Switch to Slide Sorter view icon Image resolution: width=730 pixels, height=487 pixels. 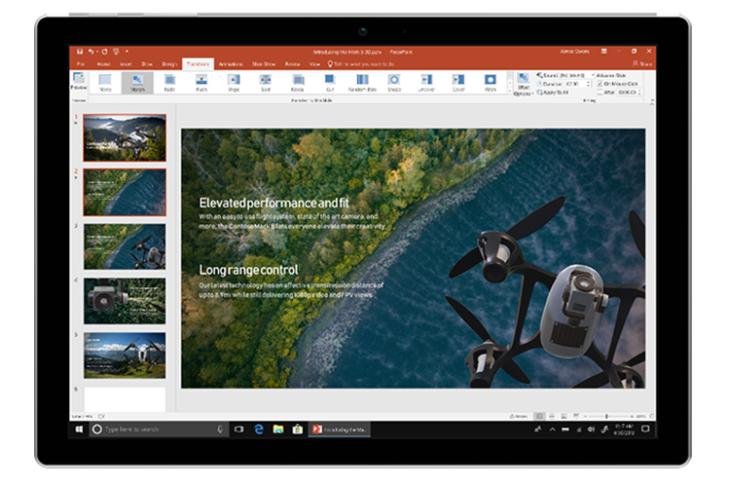point(552,416)
